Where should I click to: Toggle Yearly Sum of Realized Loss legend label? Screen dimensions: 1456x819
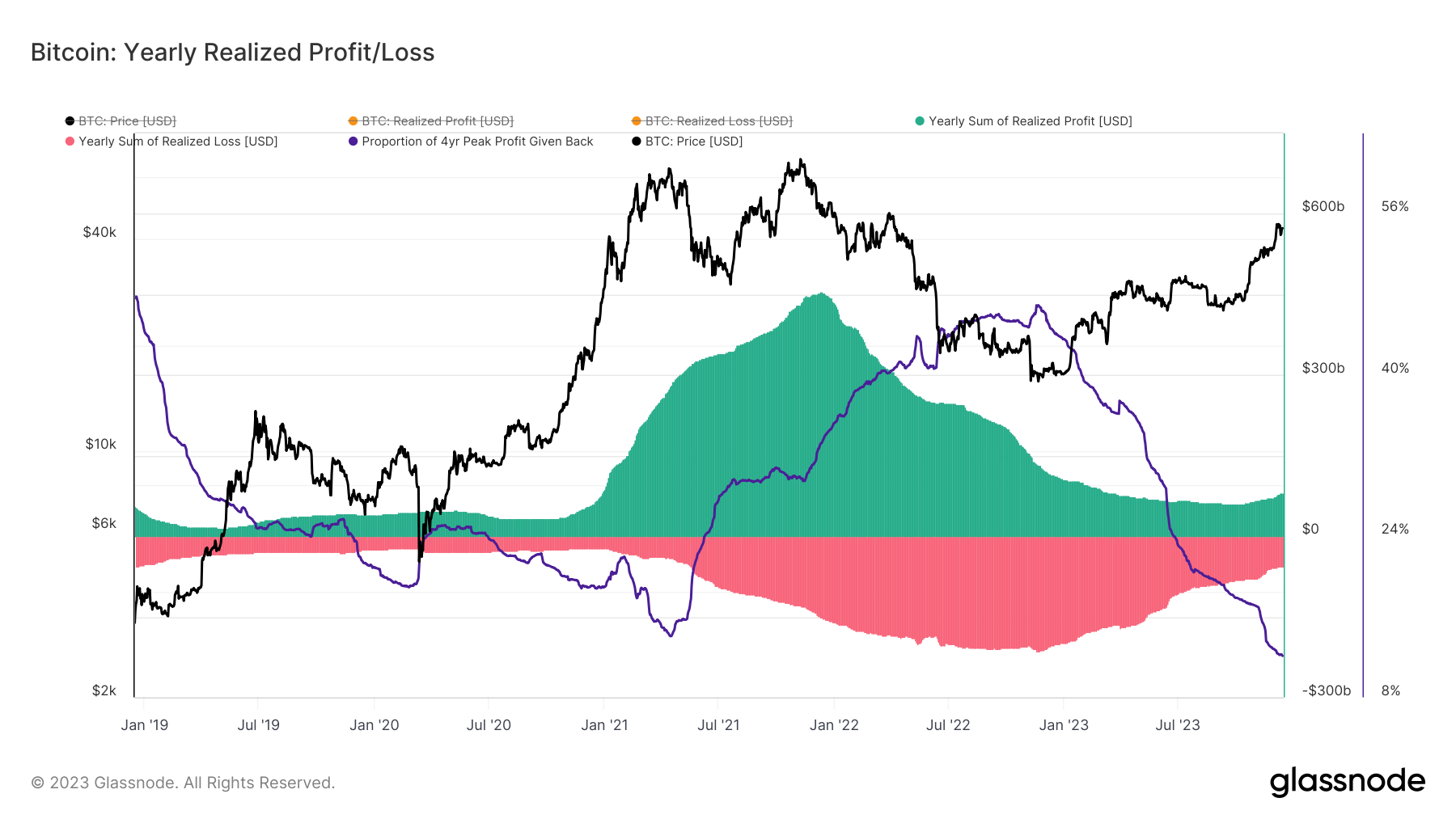click(x=178, y=141)
